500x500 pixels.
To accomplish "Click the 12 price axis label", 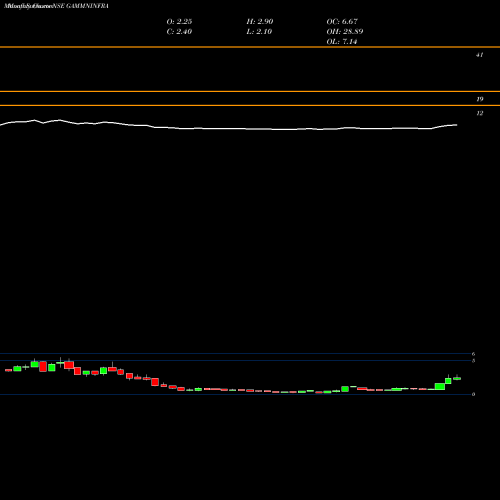I will (479, 113).
